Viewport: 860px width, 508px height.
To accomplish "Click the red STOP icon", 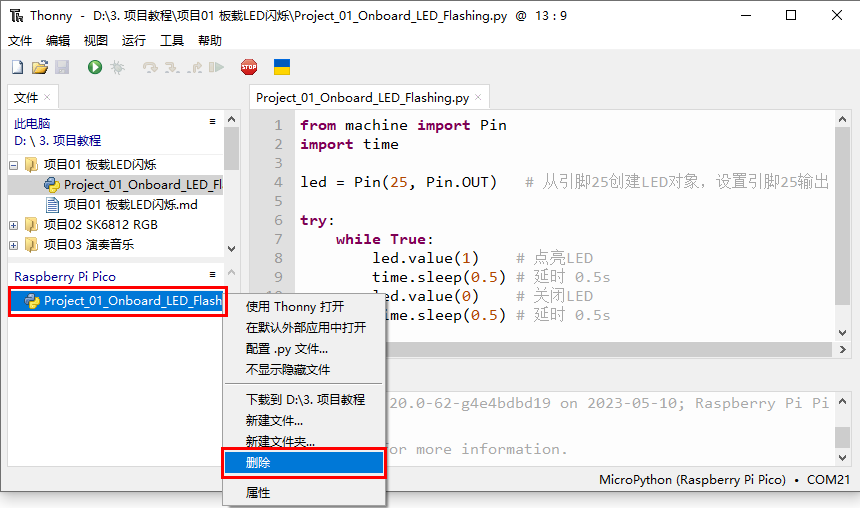I will pos(249,67).
